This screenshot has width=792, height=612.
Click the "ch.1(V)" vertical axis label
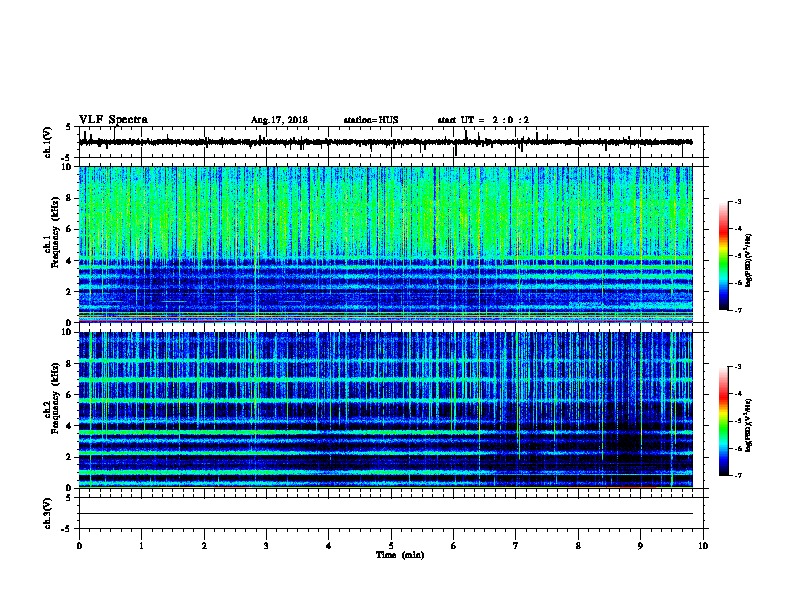click(x=47, y=142)
